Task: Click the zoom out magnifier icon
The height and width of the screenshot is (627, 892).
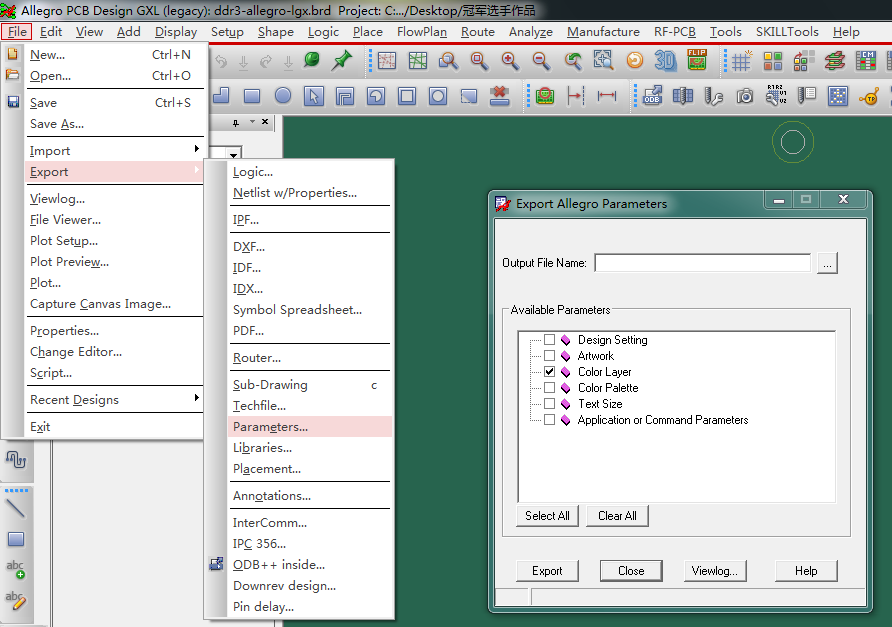Action: coord(541,61)
